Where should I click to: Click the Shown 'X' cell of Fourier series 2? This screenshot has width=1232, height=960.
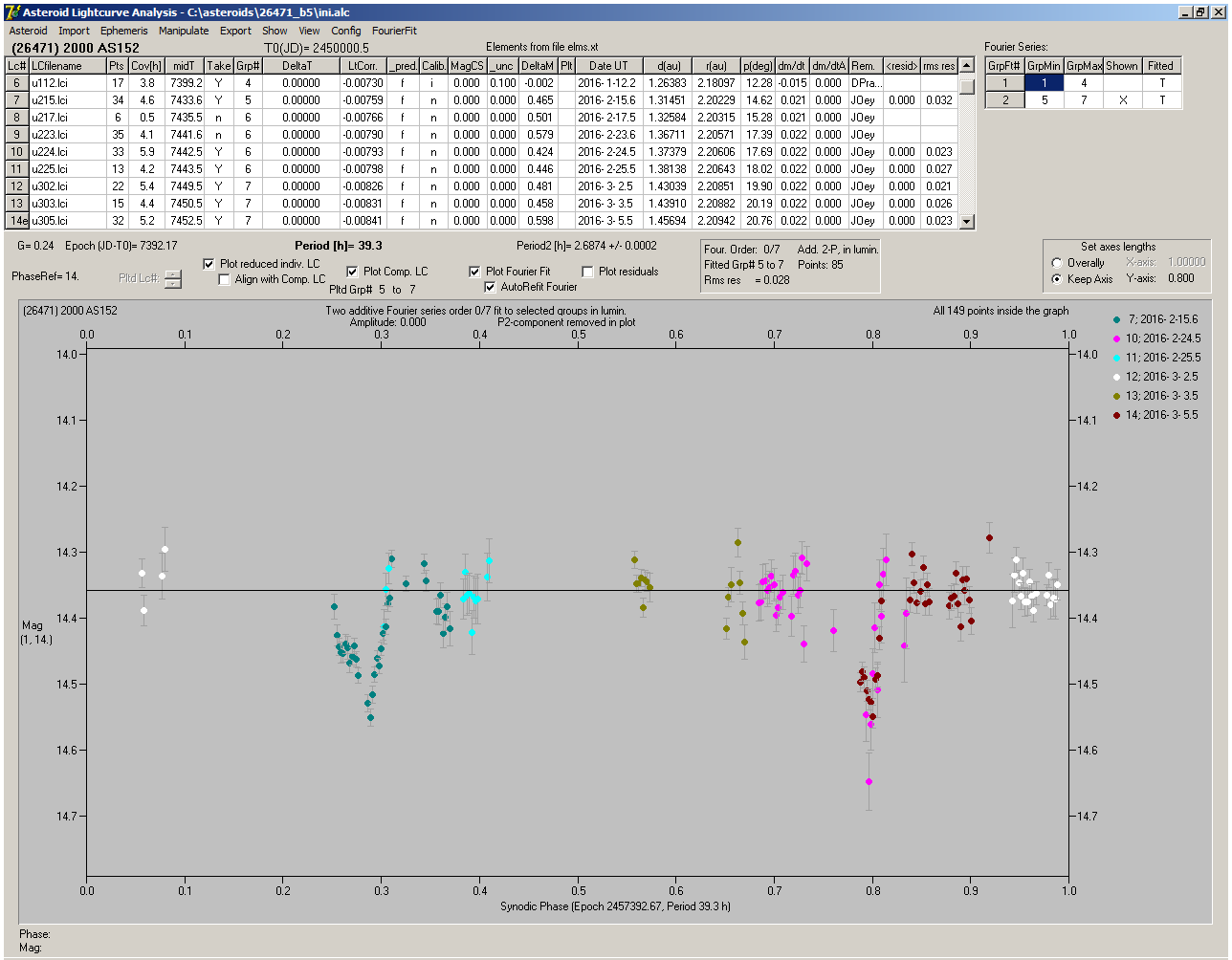(x=1122, y=100)
